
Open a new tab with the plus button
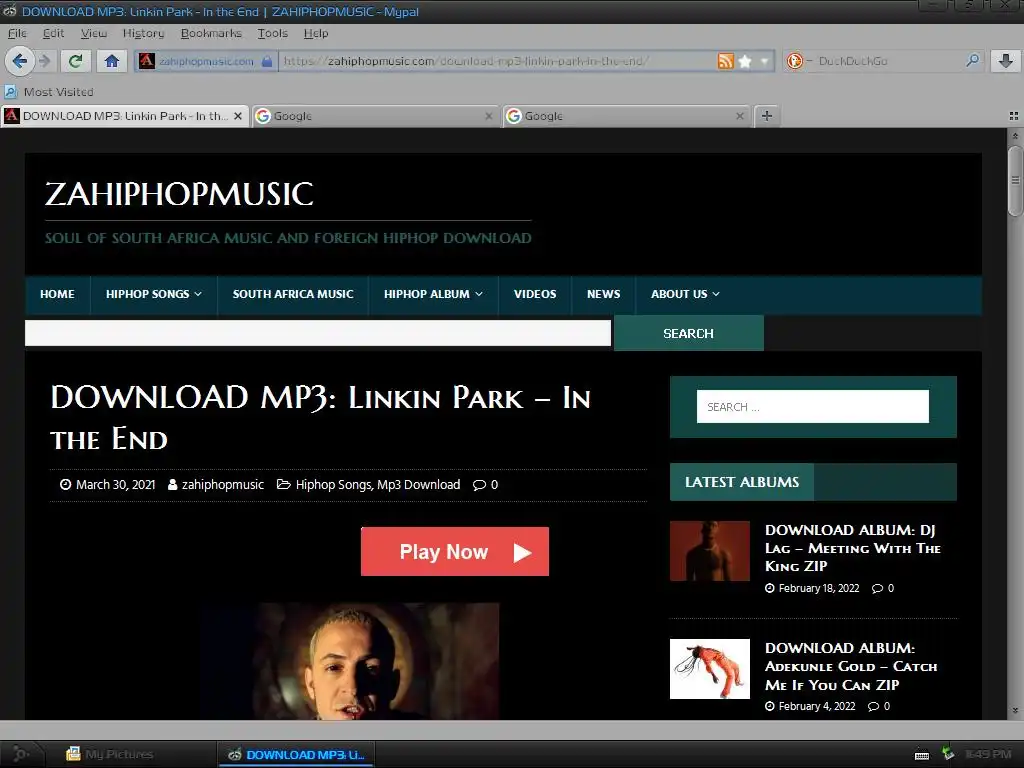click(x=767, y=116)
